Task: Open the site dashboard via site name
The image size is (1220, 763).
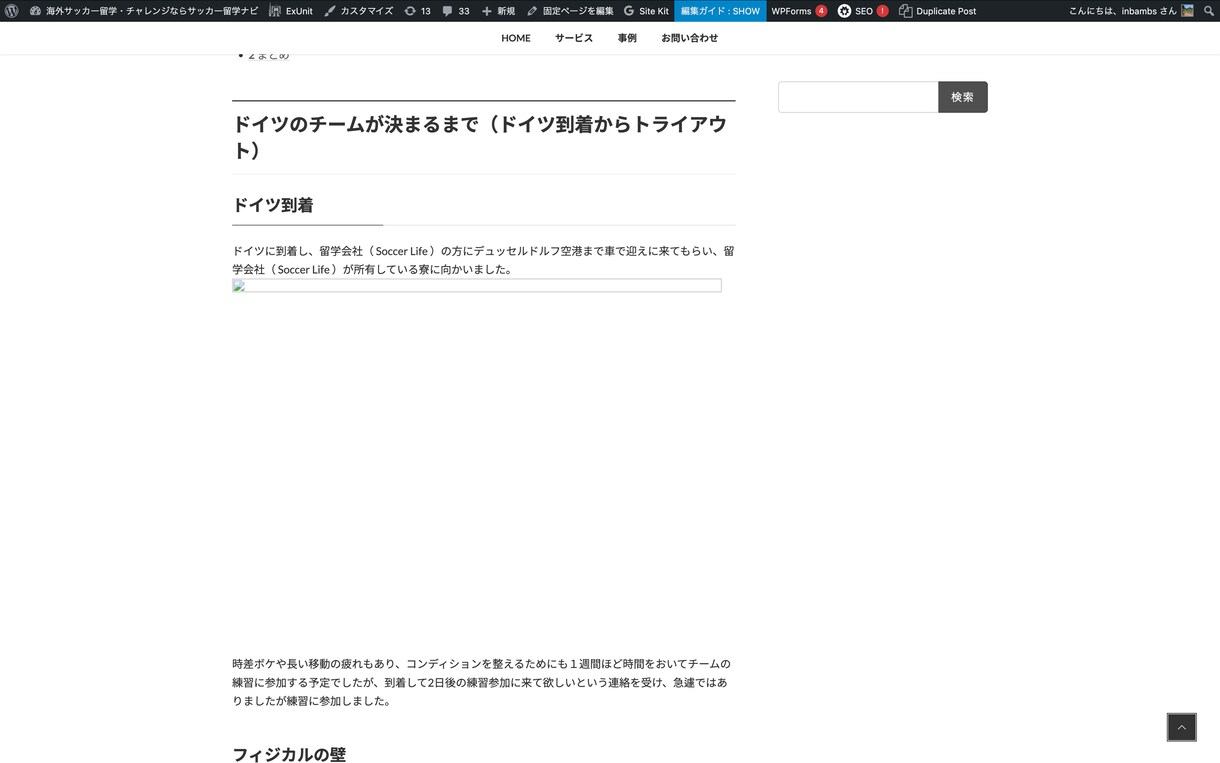Action: [143, 11]
